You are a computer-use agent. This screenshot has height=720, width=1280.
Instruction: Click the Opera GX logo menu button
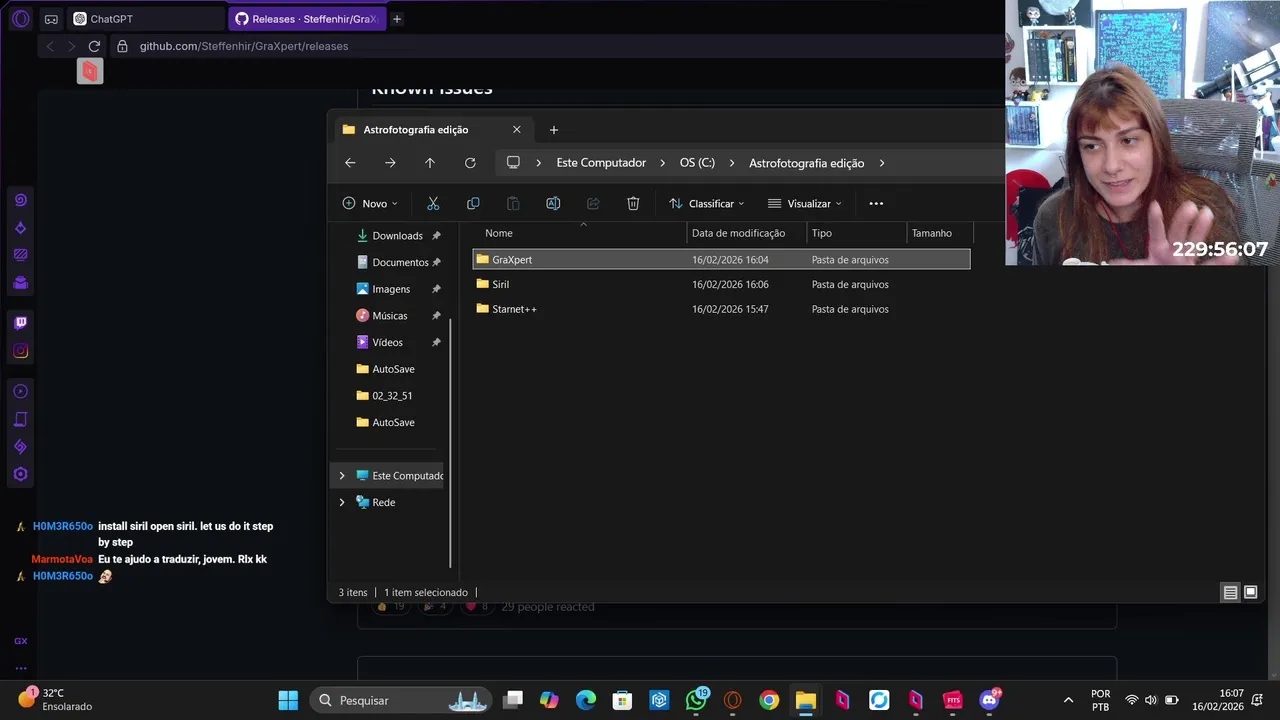(20, 19)
